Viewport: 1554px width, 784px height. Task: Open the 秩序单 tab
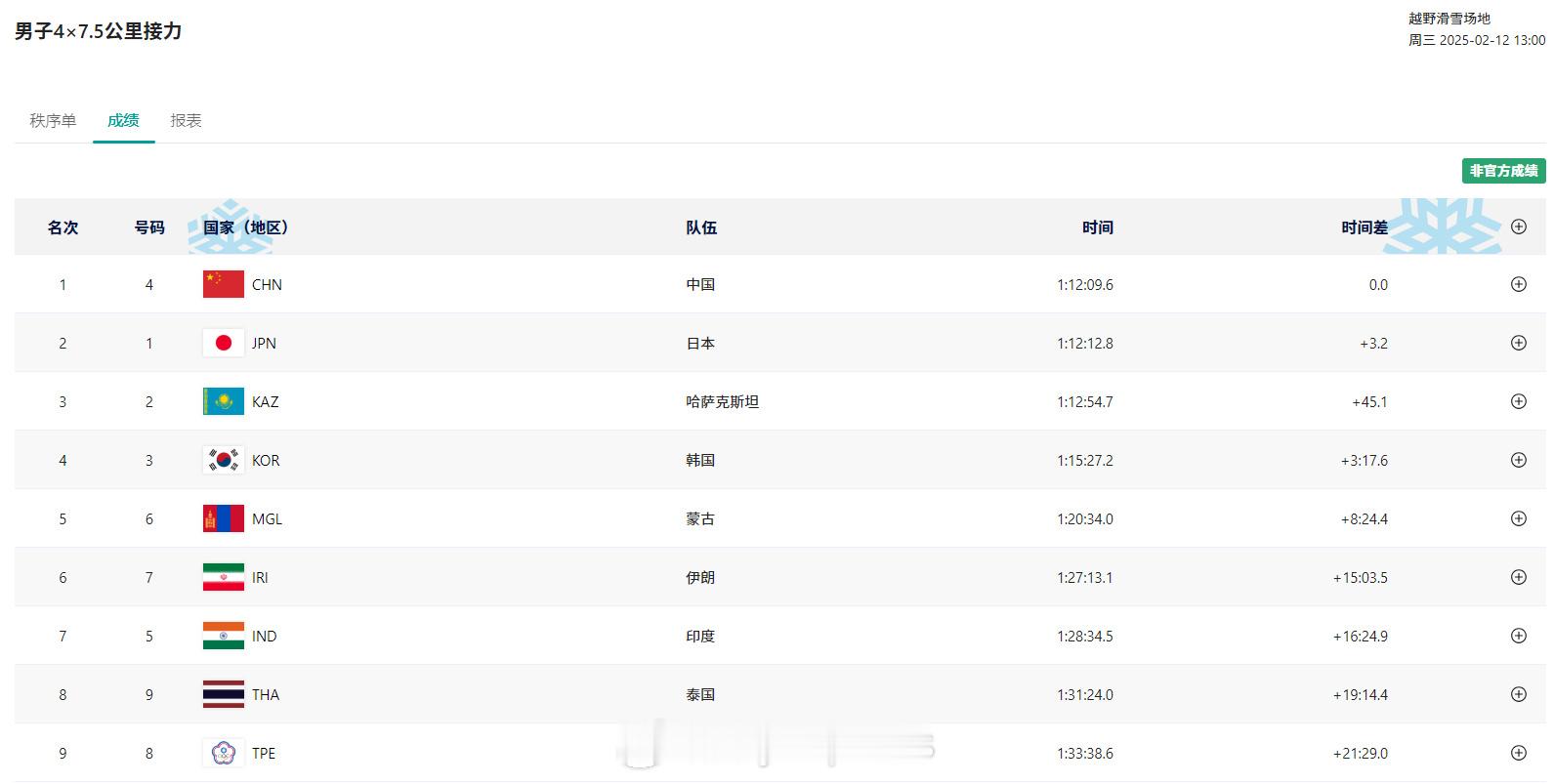[53, 120]
